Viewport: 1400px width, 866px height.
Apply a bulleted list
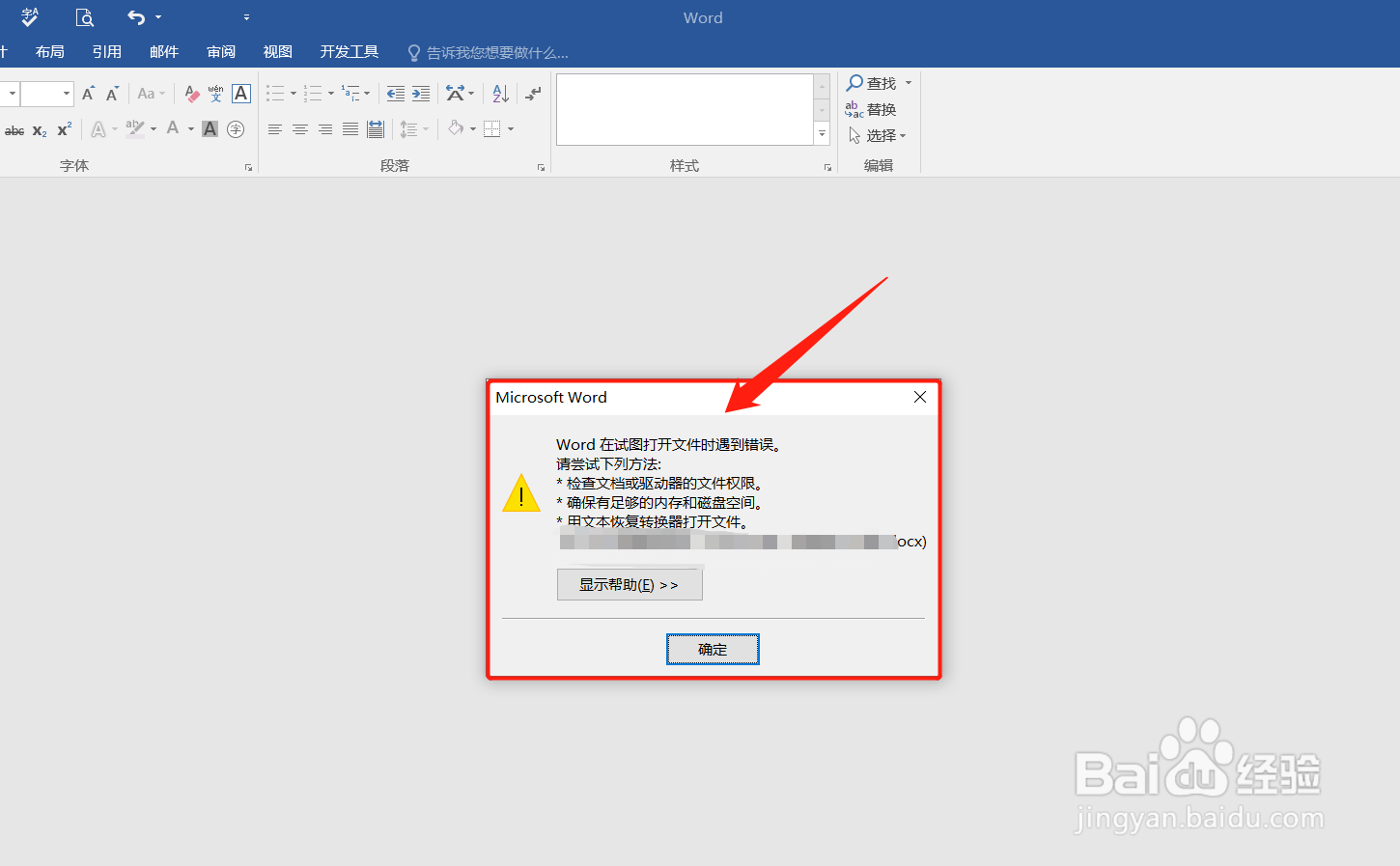276,94
